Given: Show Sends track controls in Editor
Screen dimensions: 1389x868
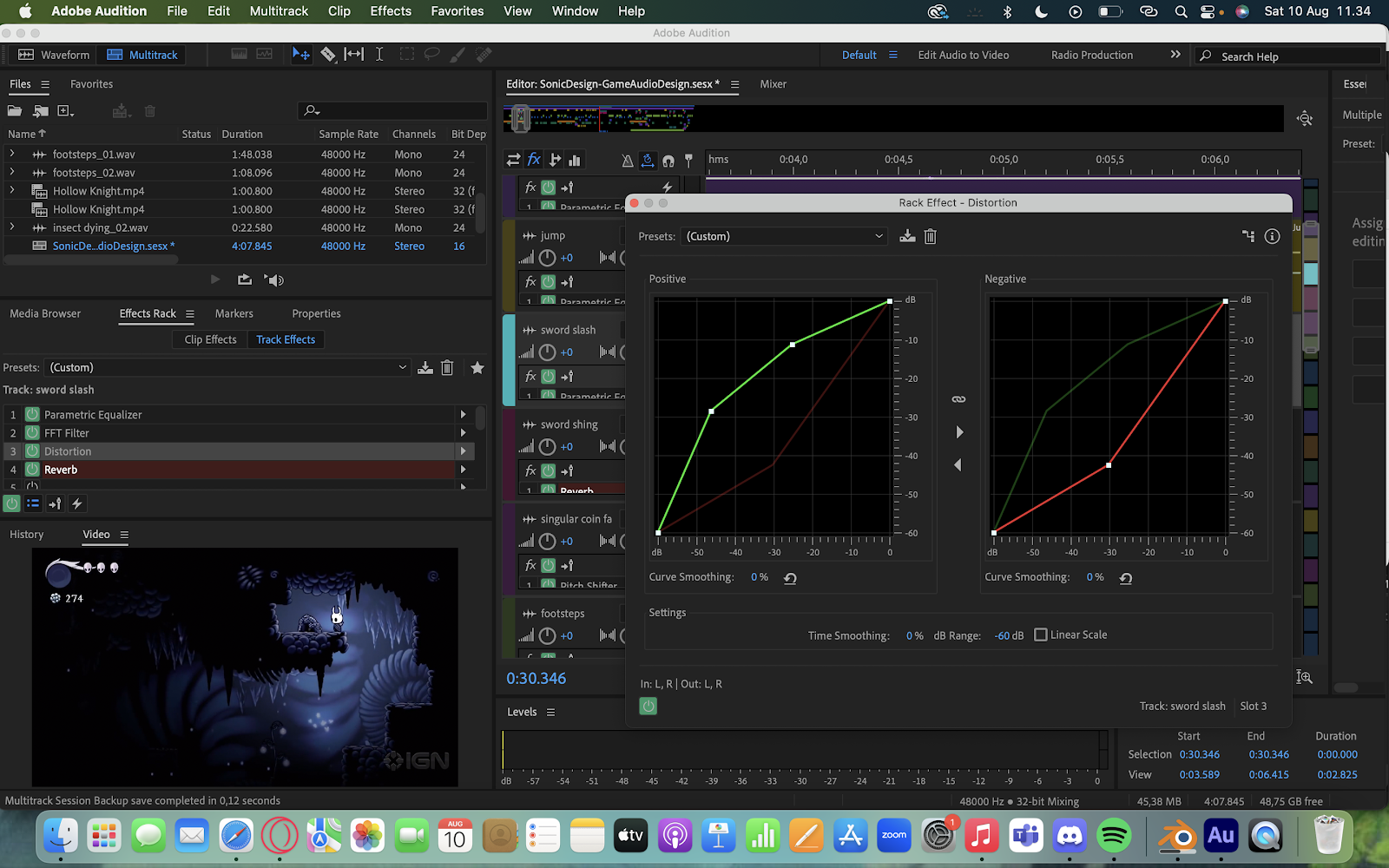Looking at the screenshot, I should pyautogui.click(x=555, y=160).
